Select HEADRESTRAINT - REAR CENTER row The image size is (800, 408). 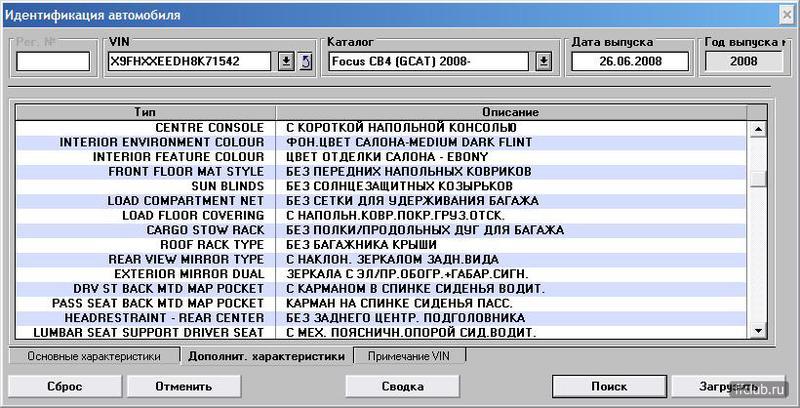[x=381, y=319]
